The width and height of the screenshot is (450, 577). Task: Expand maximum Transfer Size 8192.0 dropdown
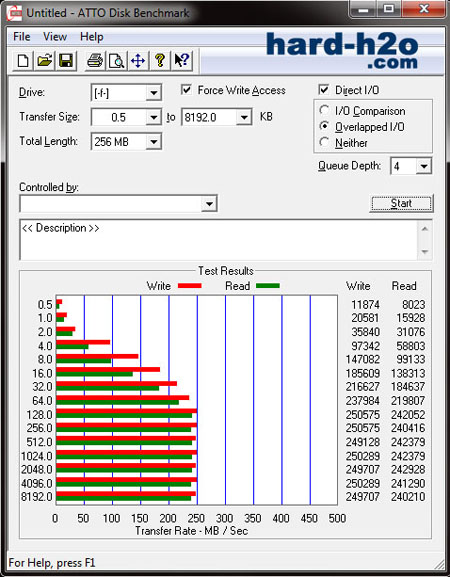pos(244,117)
